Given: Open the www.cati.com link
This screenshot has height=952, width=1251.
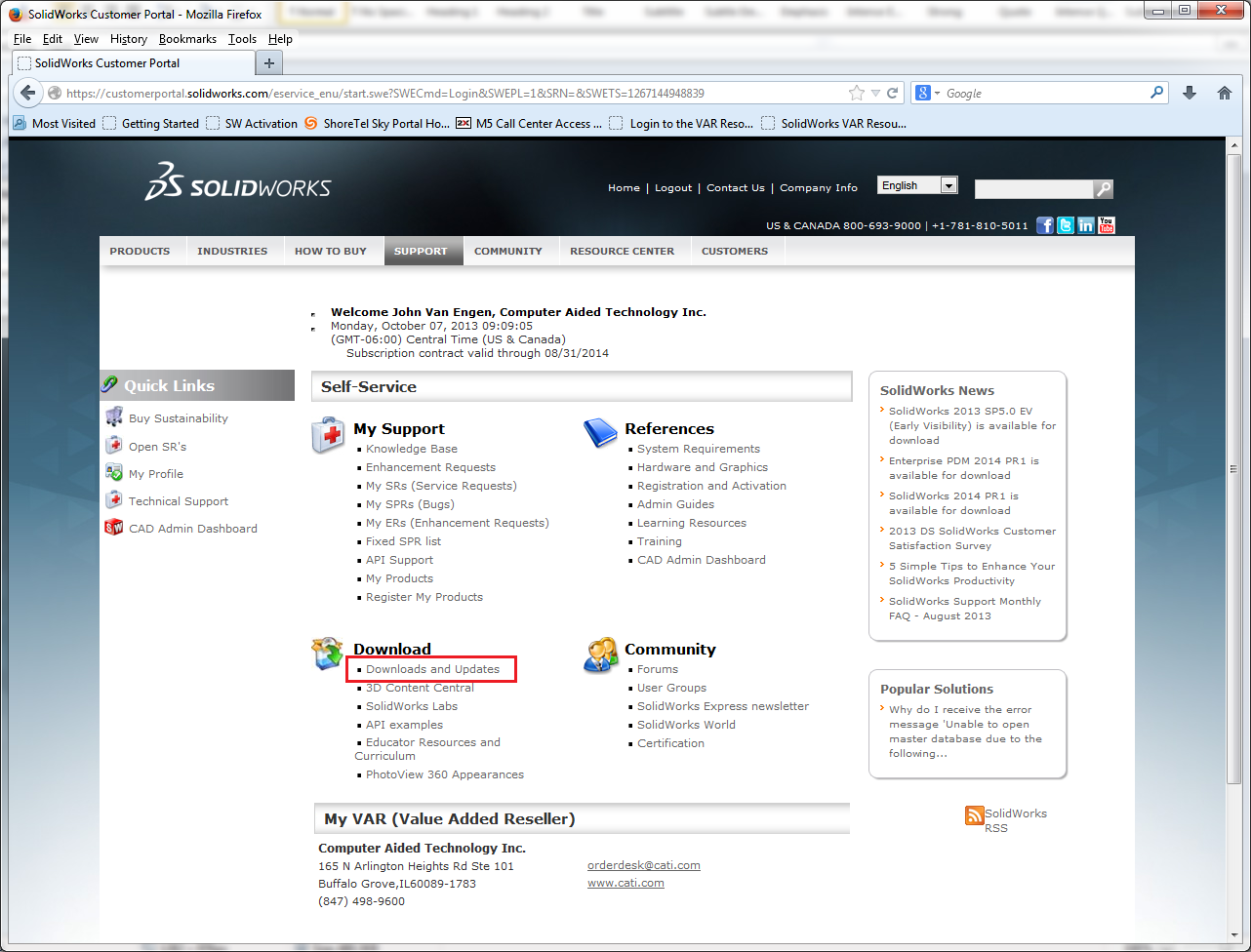Looking at the screenshot, I should 625,883.
